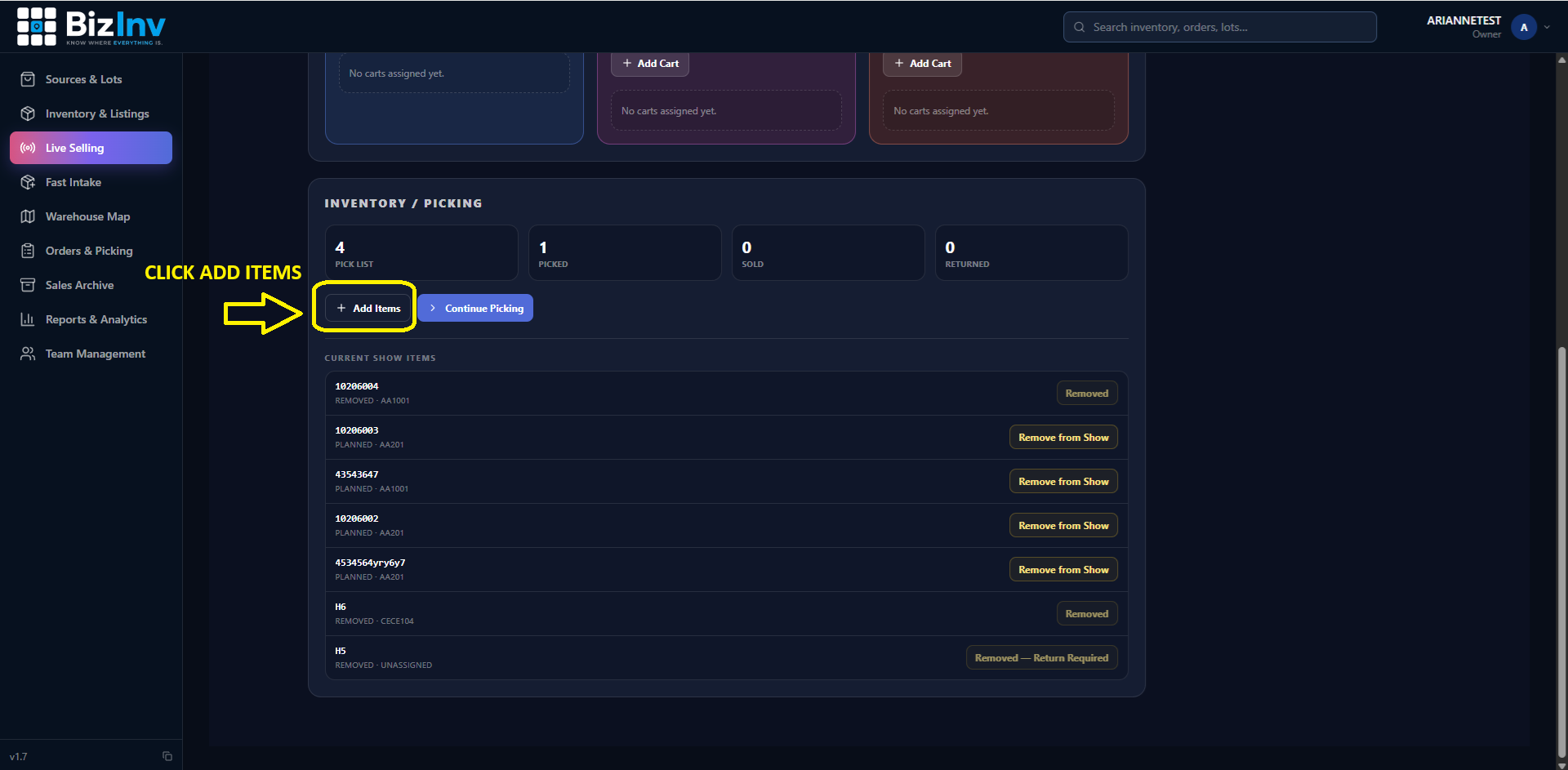The height and width of the screenshot is (770, 1568).
Task: Open Sources & Lots icon in sidebar
Action: pos(28,79)
